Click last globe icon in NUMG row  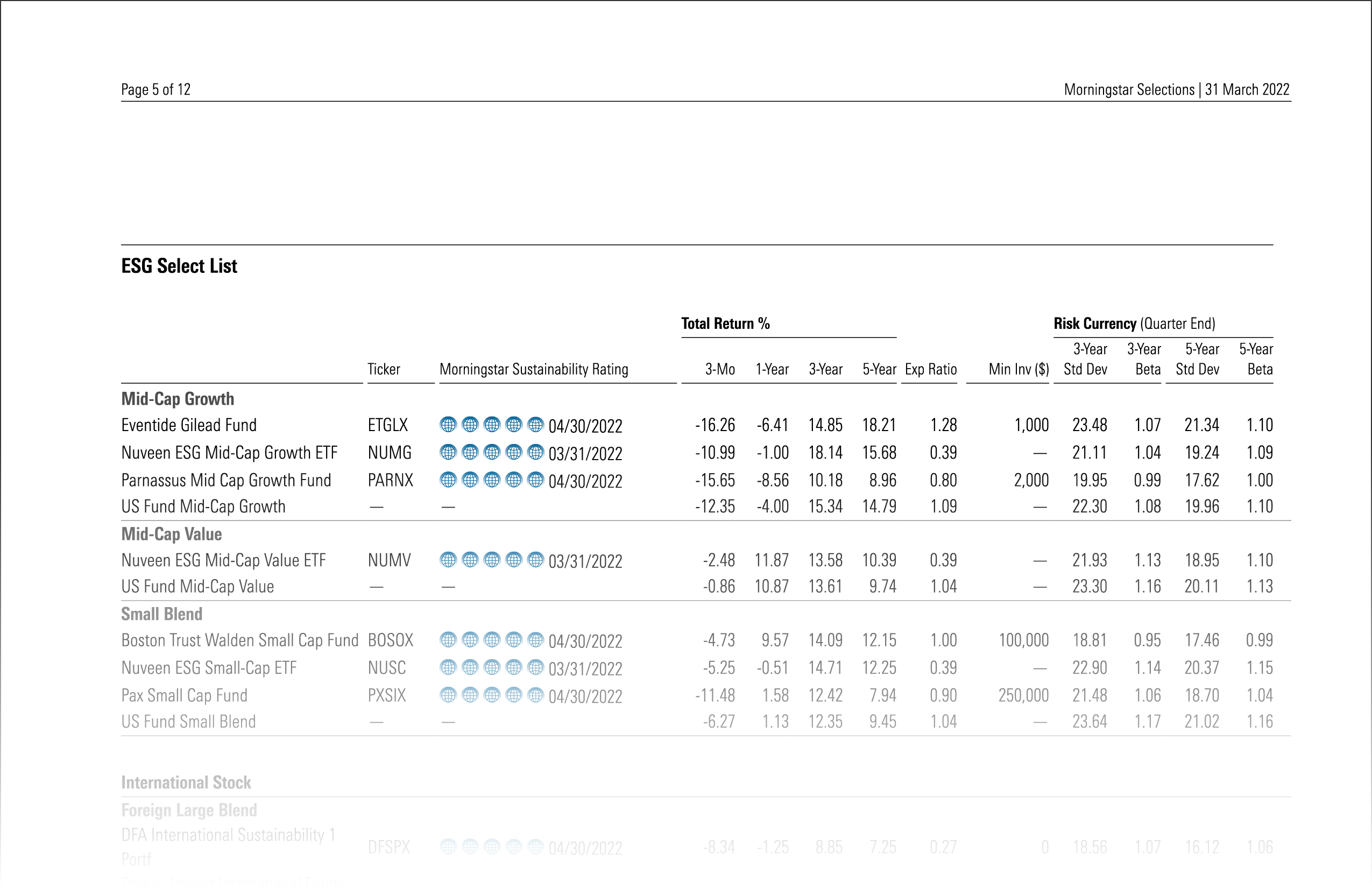(535, 453)
